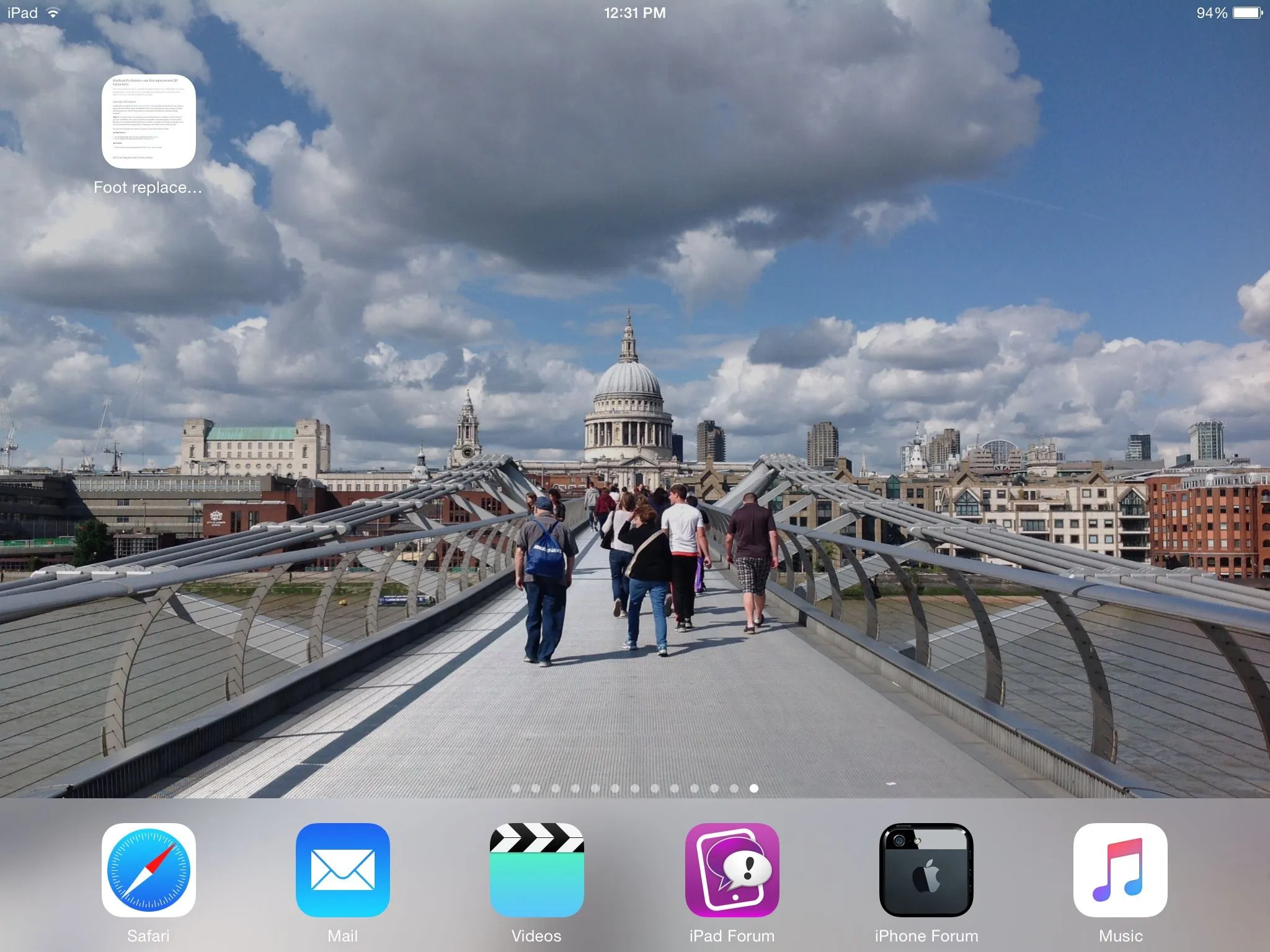The image size is (1270, 952).
Task: Open the Music app icon
Action: pyautogui.click(x=1120, y=870)
